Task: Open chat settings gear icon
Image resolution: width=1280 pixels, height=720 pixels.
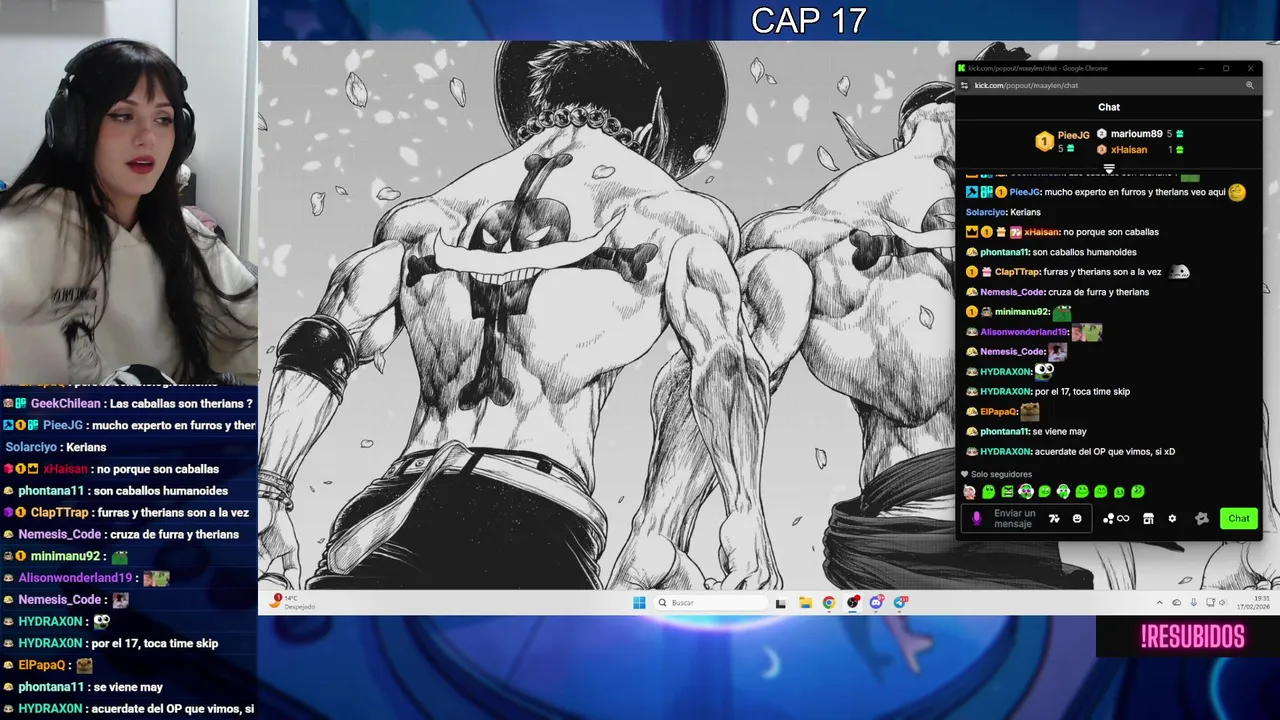Action: click(x=1172, y=518)
